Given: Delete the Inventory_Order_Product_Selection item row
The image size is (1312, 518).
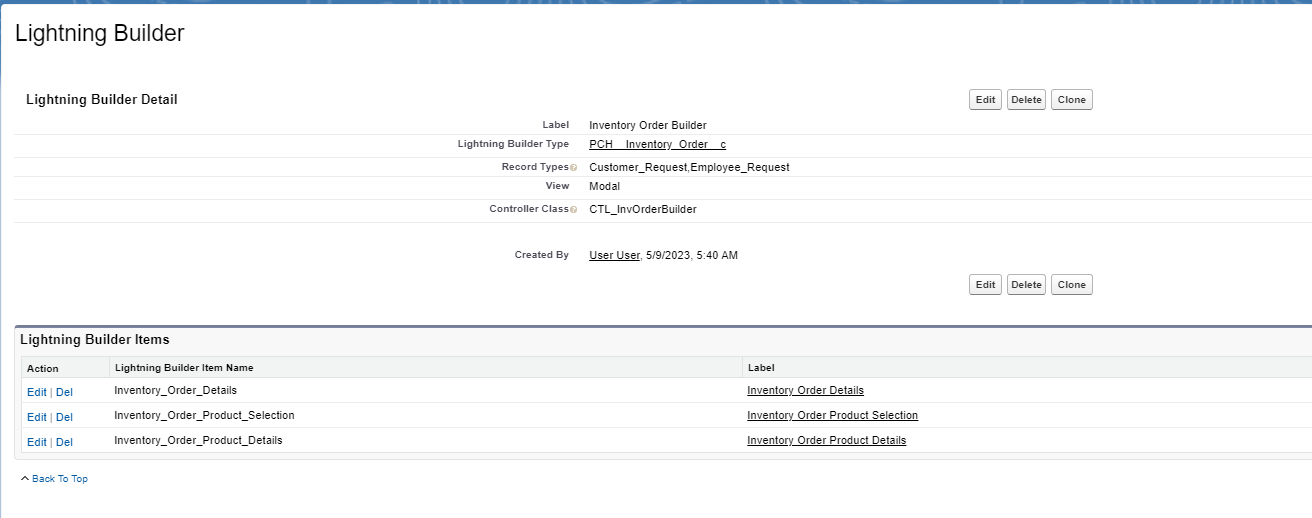Looking at the screenshot, I should point(64,417).
